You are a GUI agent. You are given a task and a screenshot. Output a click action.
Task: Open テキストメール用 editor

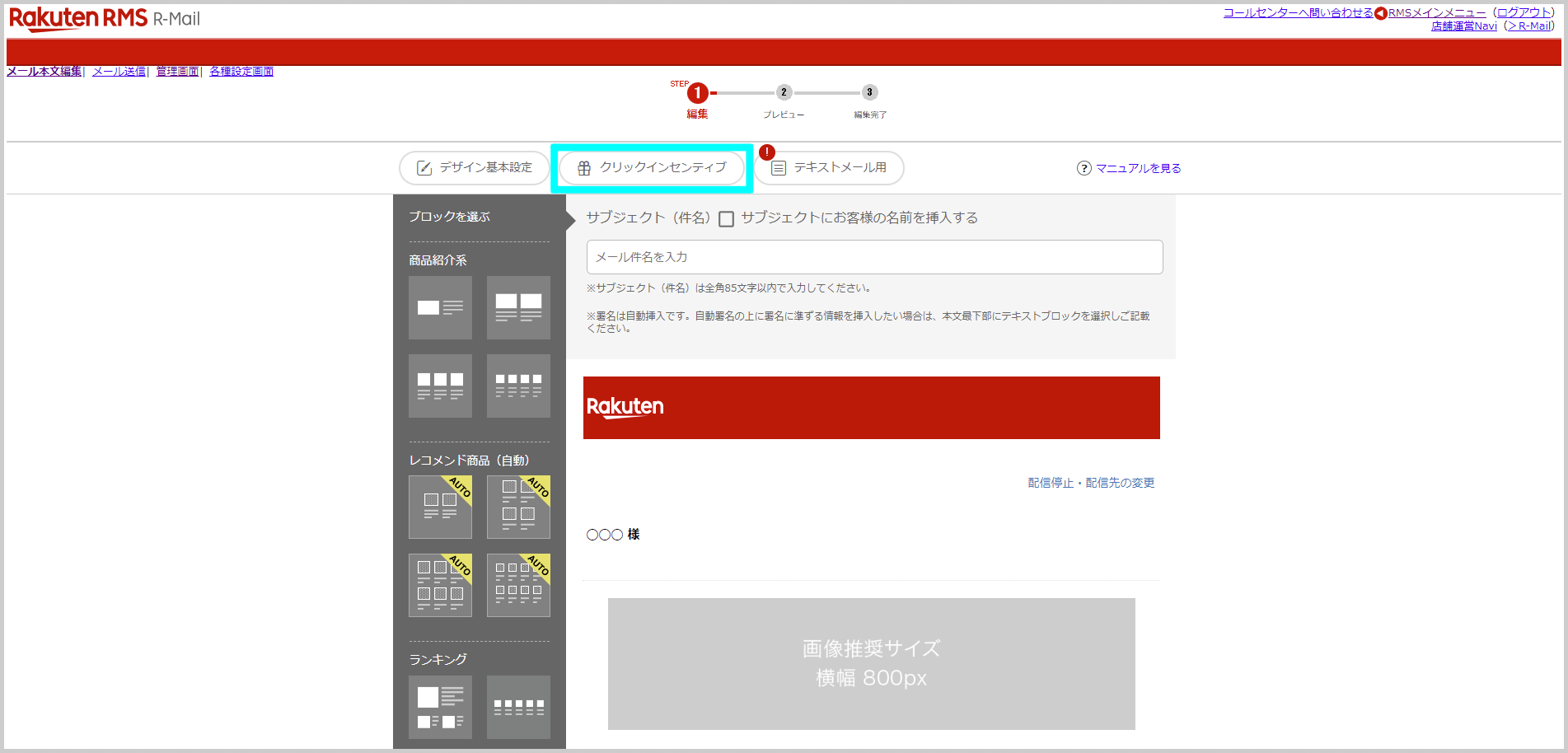pos(829,168)
